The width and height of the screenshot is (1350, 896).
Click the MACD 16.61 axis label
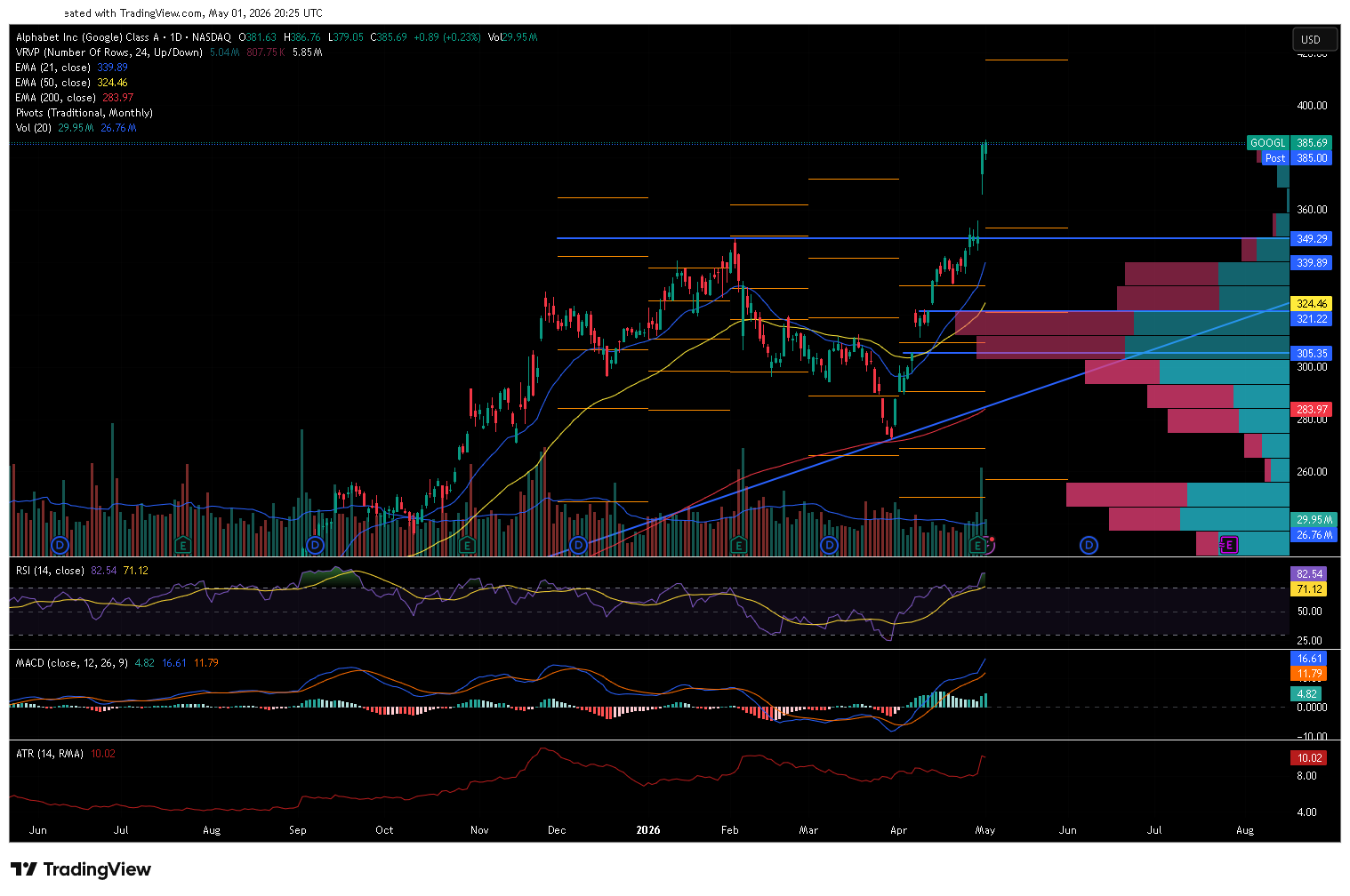click(x=1309, y=659)
